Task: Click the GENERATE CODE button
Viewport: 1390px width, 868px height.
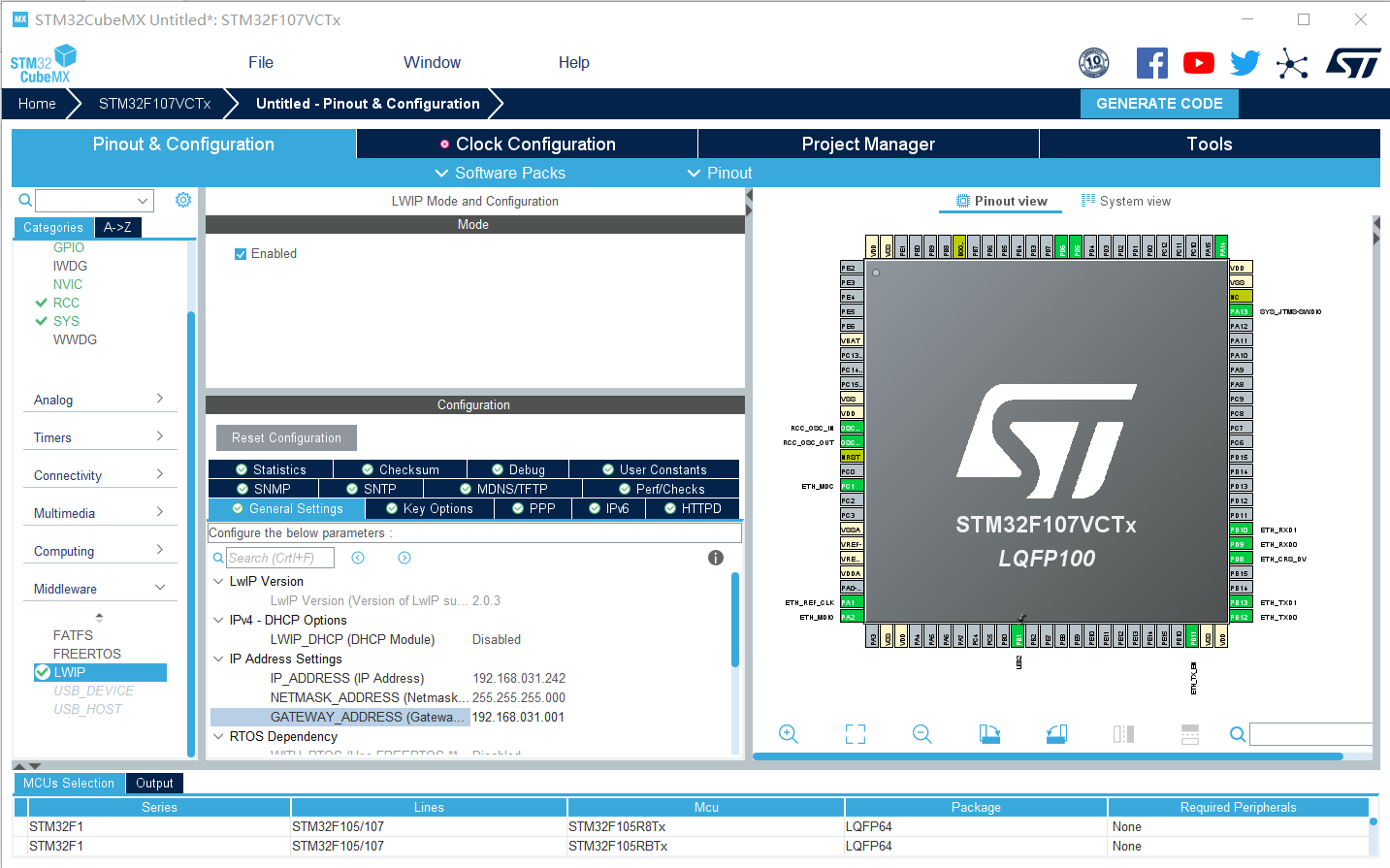Action: (x=1159, y=103)
